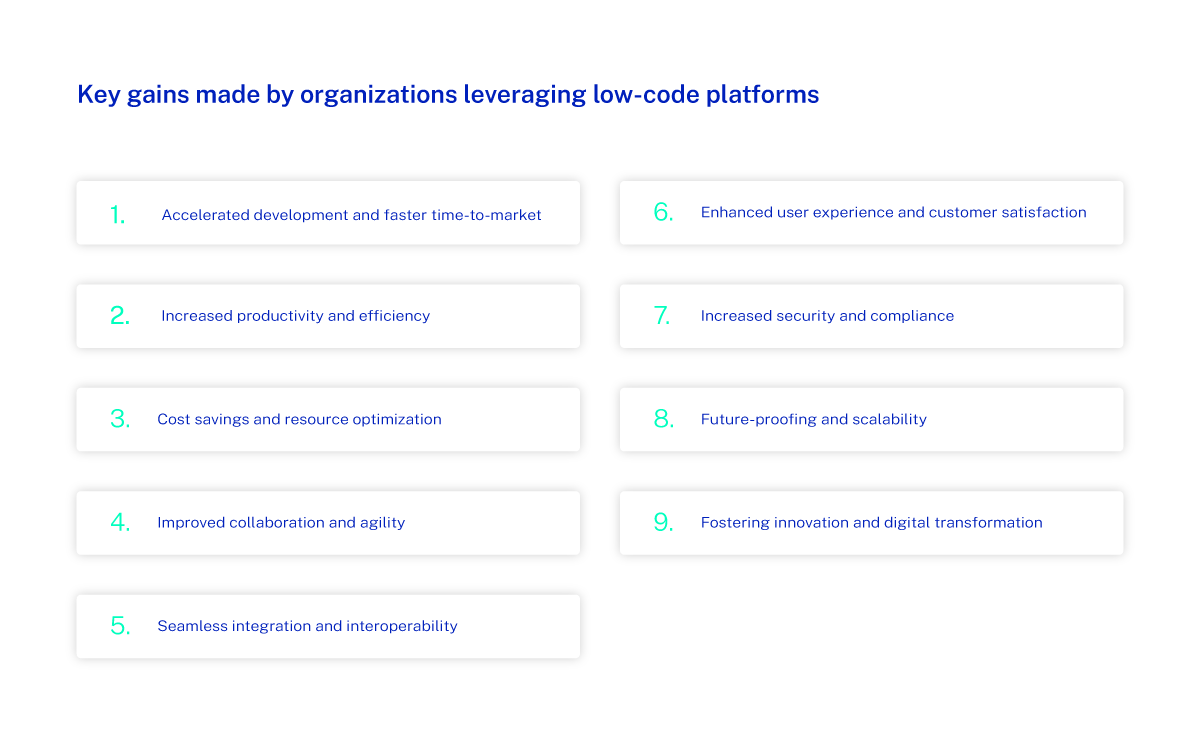Click the number 6 marker
The width and height of the screenshot is (1200, 739).
[x=661, y=212]
